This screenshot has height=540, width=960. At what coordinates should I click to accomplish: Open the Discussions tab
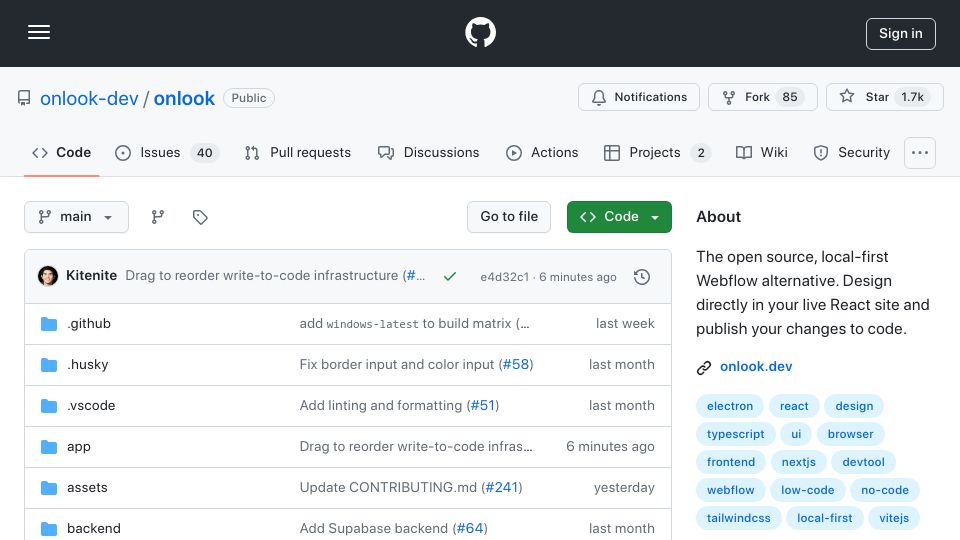[429, 152]
